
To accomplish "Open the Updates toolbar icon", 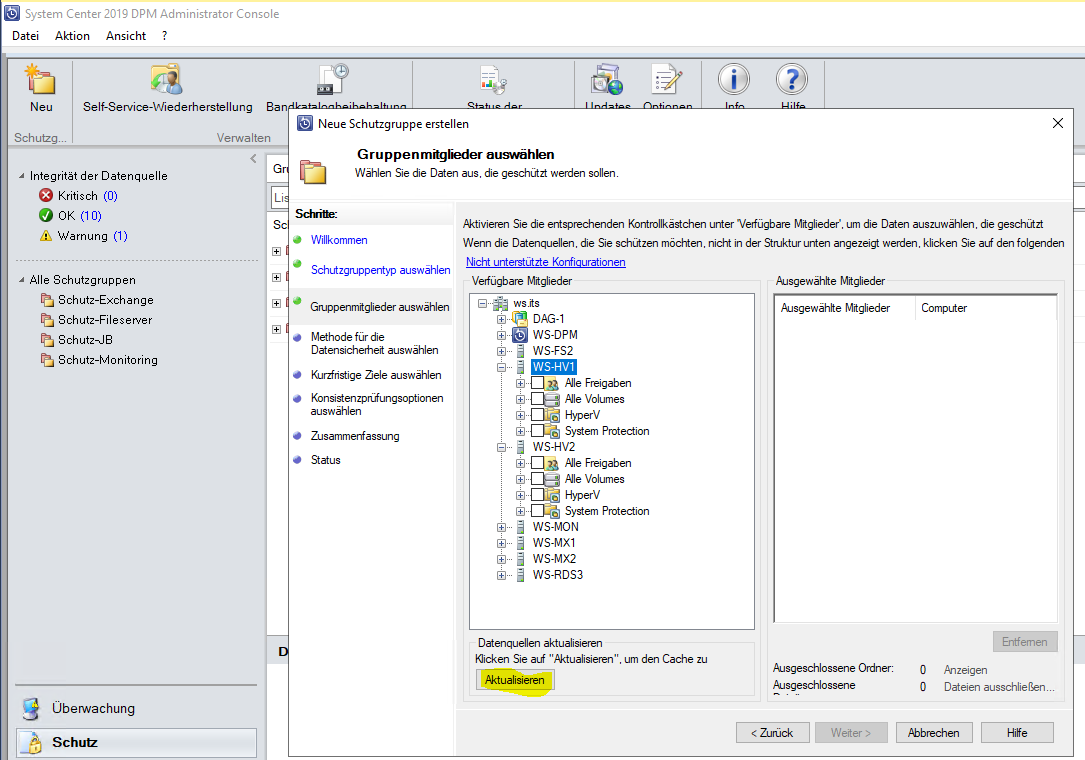I will (607, 79).
